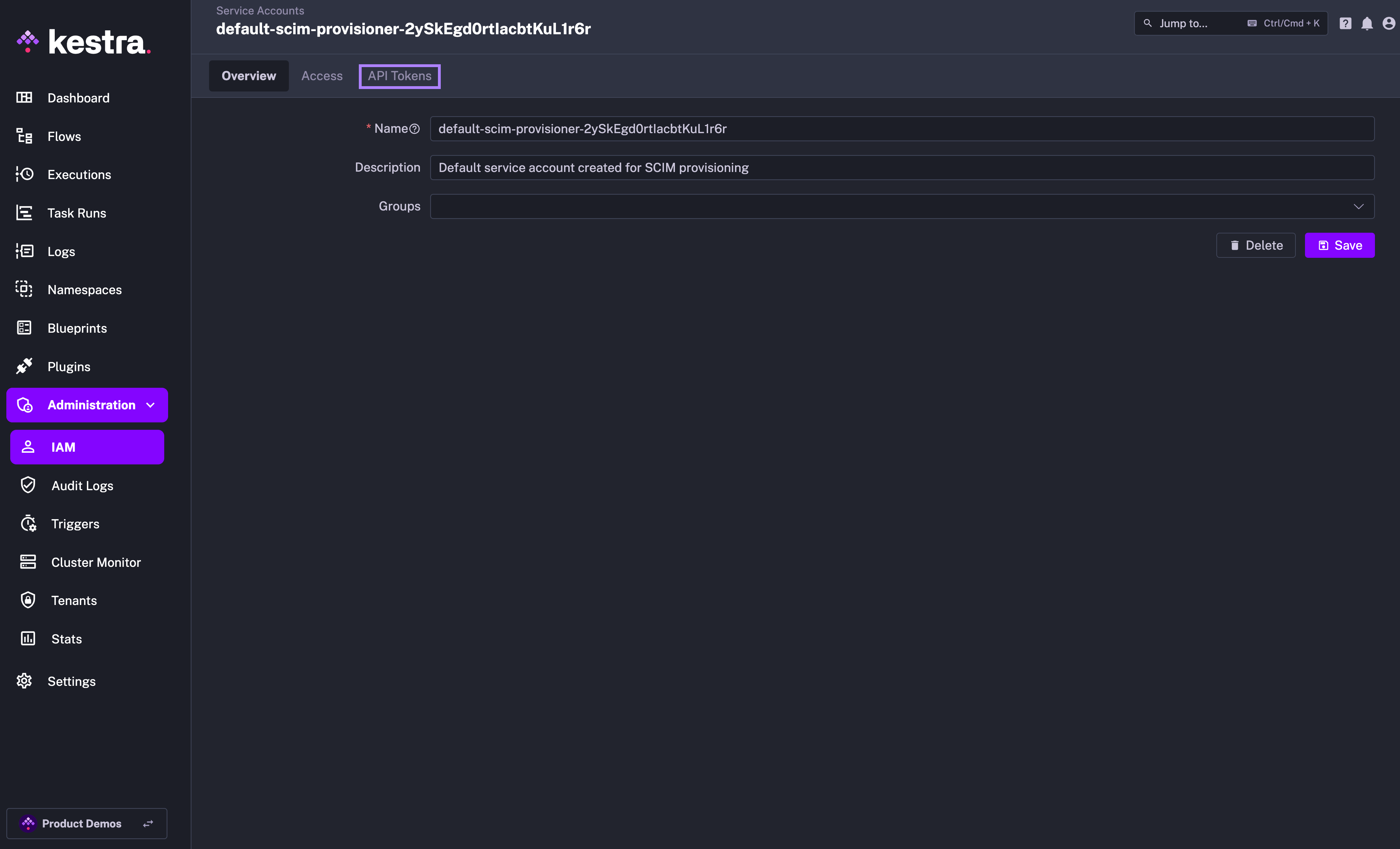Click into the Description input field

click(902, 168)
